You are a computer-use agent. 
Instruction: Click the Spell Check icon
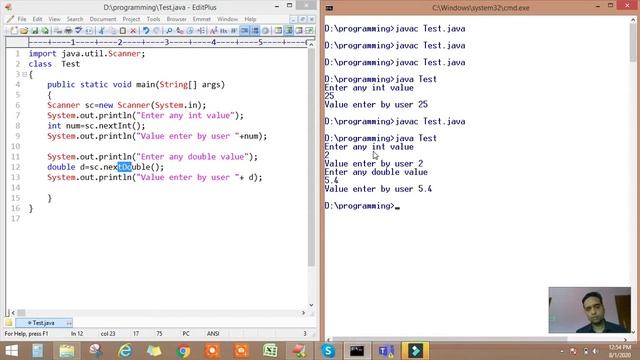pos(78,31)
